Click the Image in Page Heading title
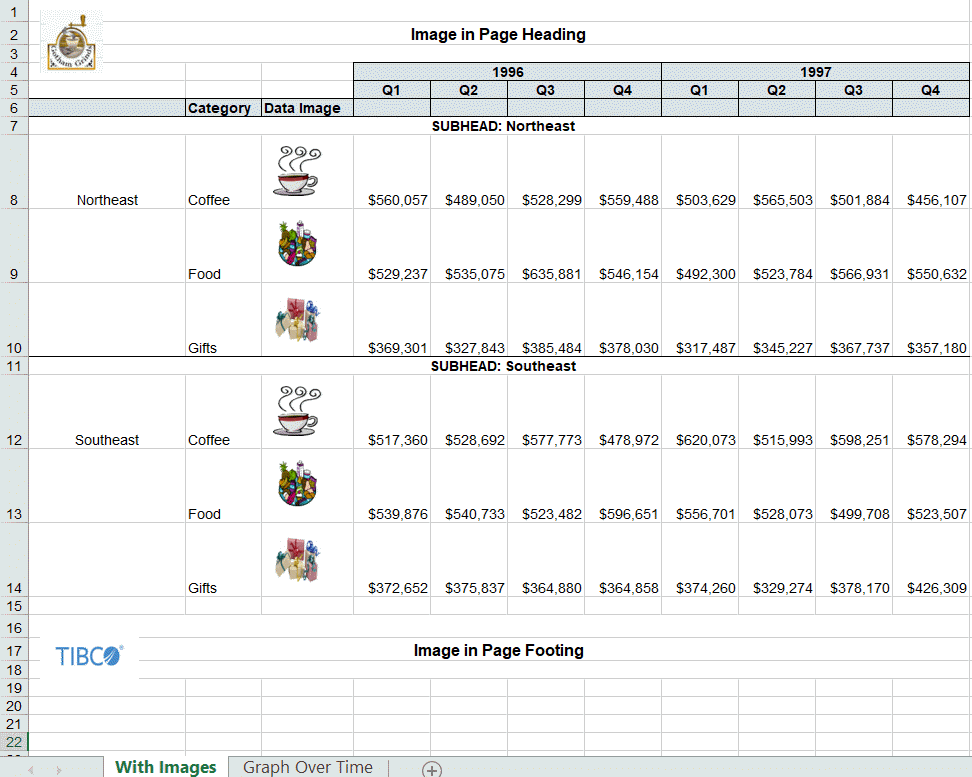Image resolution: width=972 pixels, height=777 pixels. pyautogui.click(x=498, y=34)
